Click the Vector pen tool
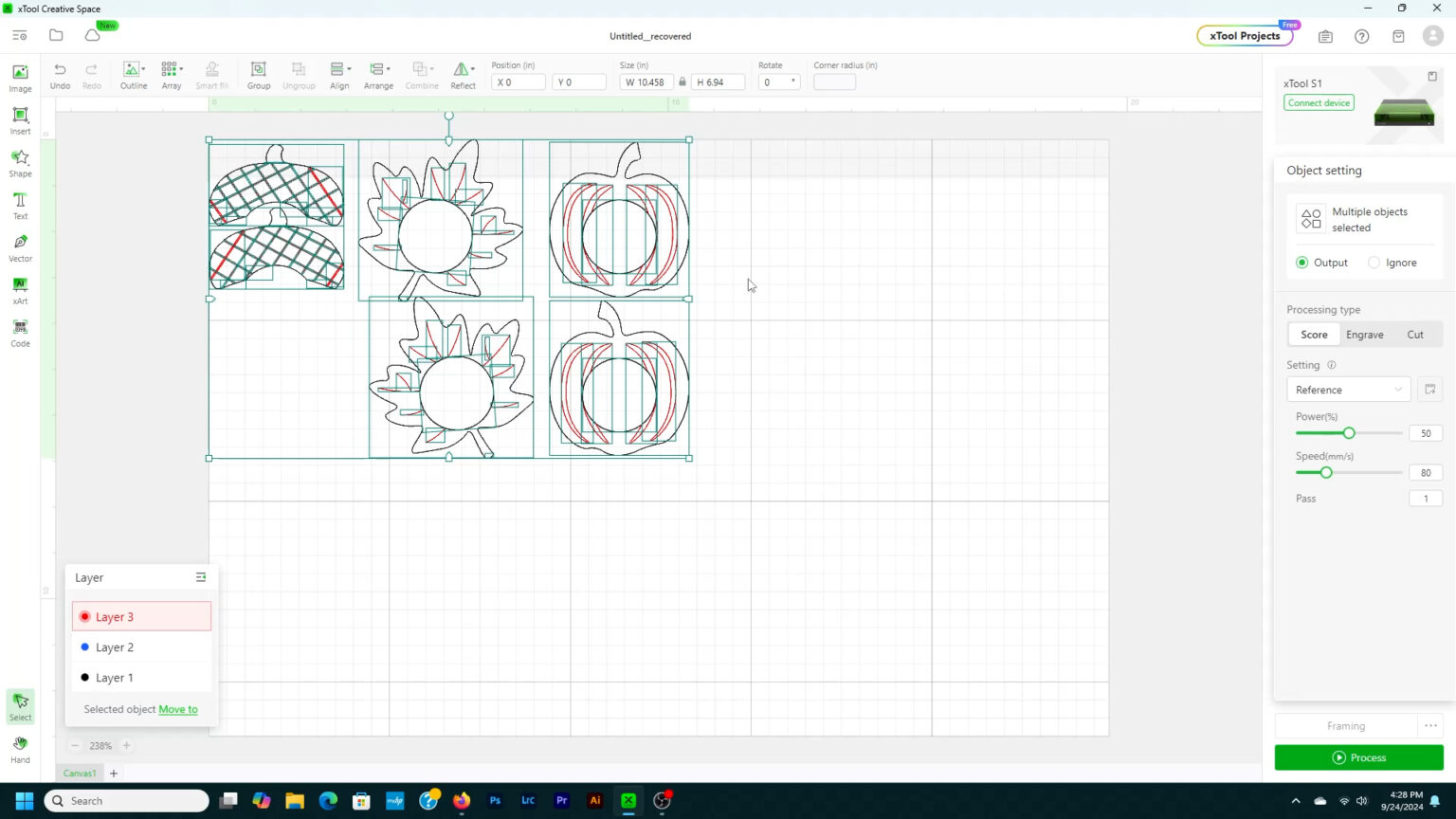 (x=20, y=247)
